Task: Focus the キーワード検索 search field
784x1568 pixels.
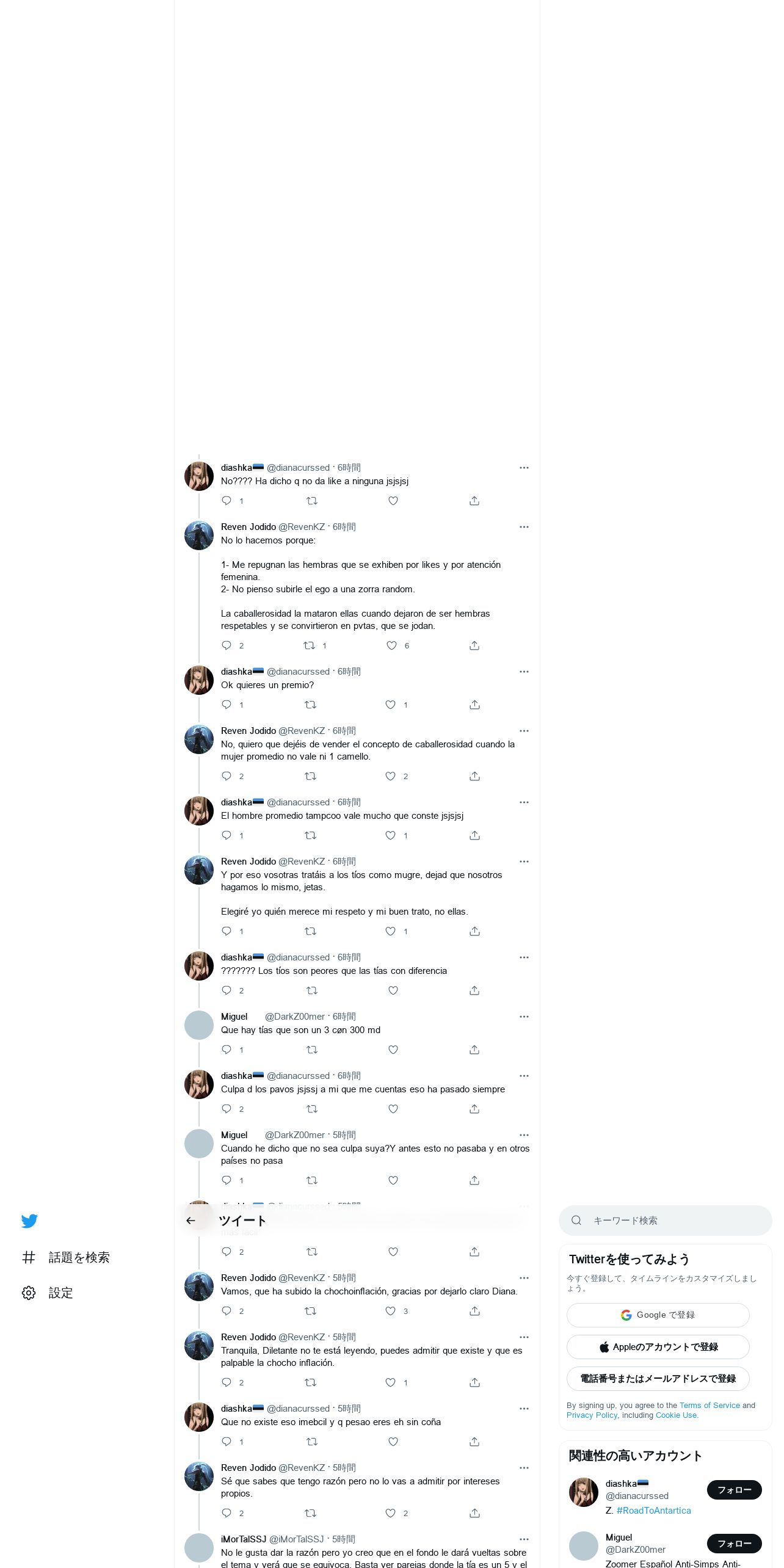Action: click(x=666, y=1221)
